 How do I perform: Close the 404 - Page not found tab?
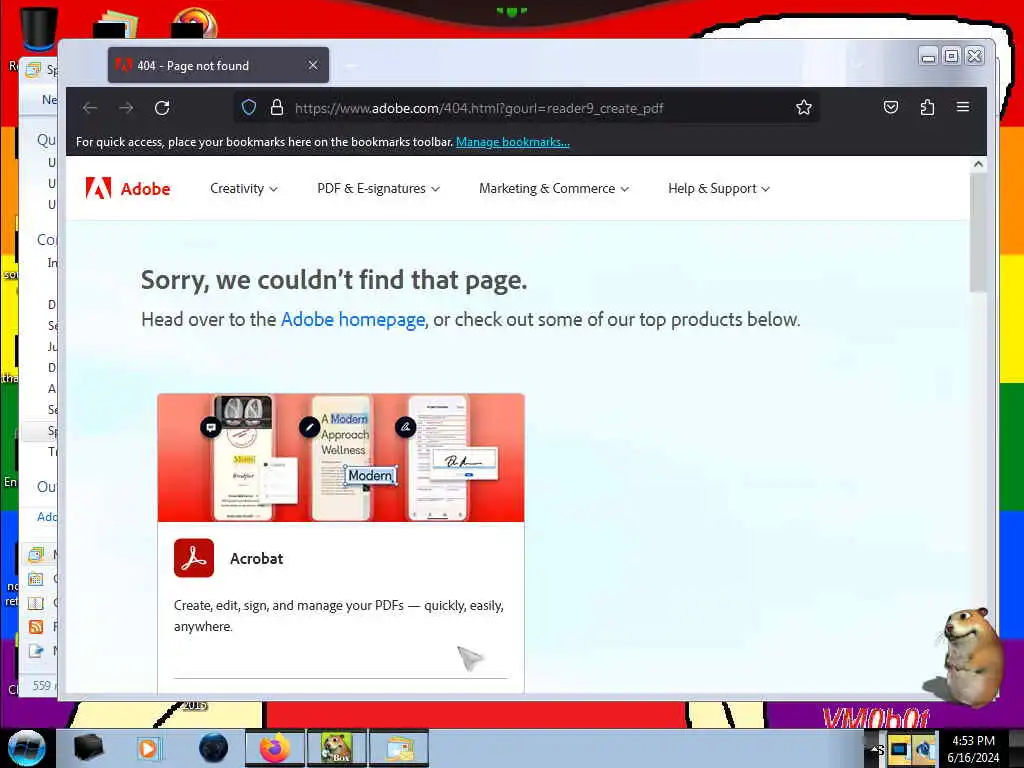pyautogui.click(x=313, y=65)
